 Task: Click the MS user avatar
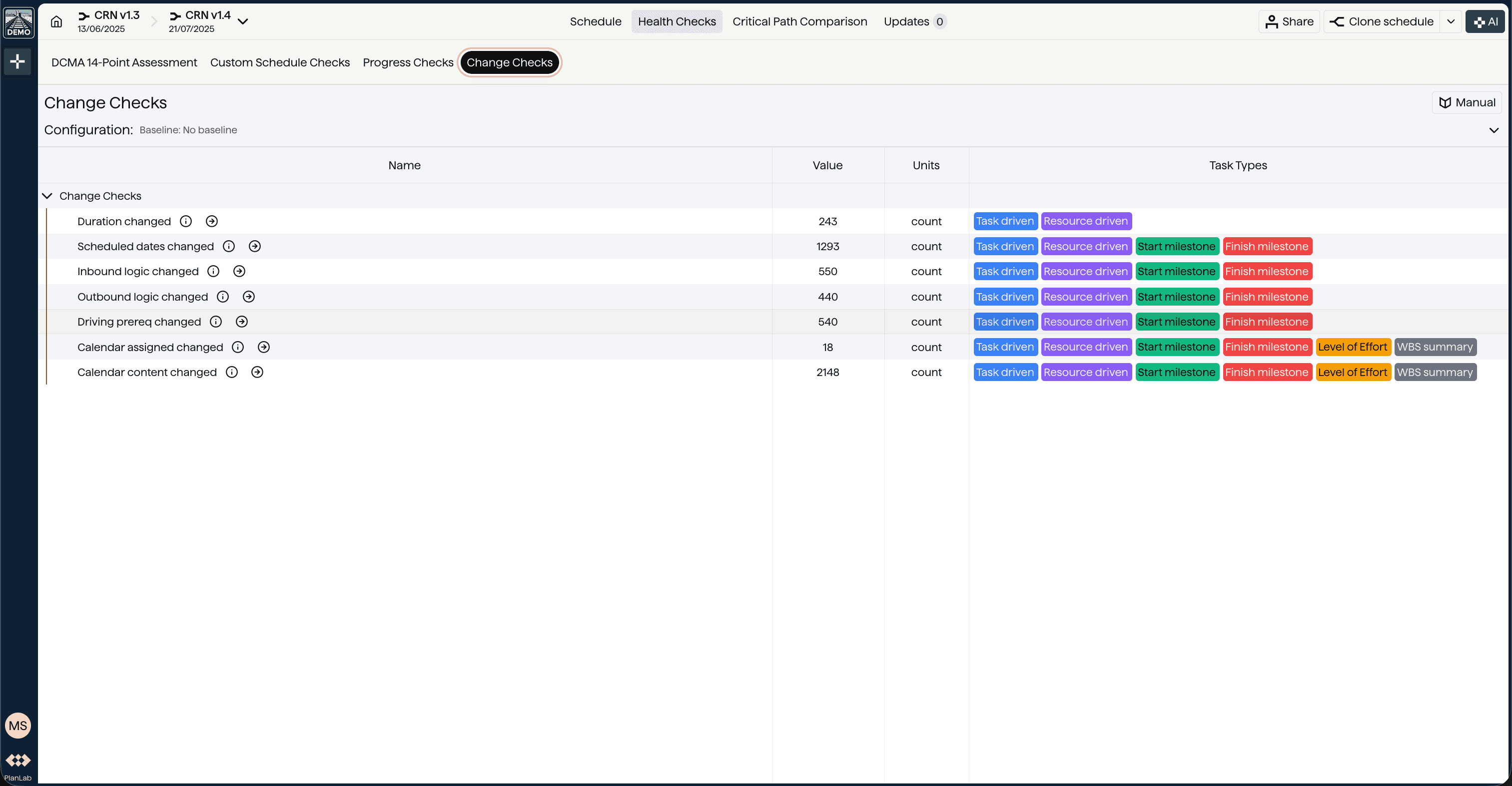17,725
